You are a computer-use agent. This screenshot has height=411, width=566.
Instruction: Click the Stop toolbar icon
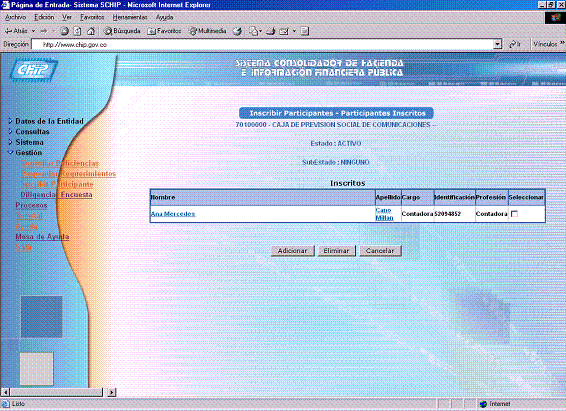[65, 31]
